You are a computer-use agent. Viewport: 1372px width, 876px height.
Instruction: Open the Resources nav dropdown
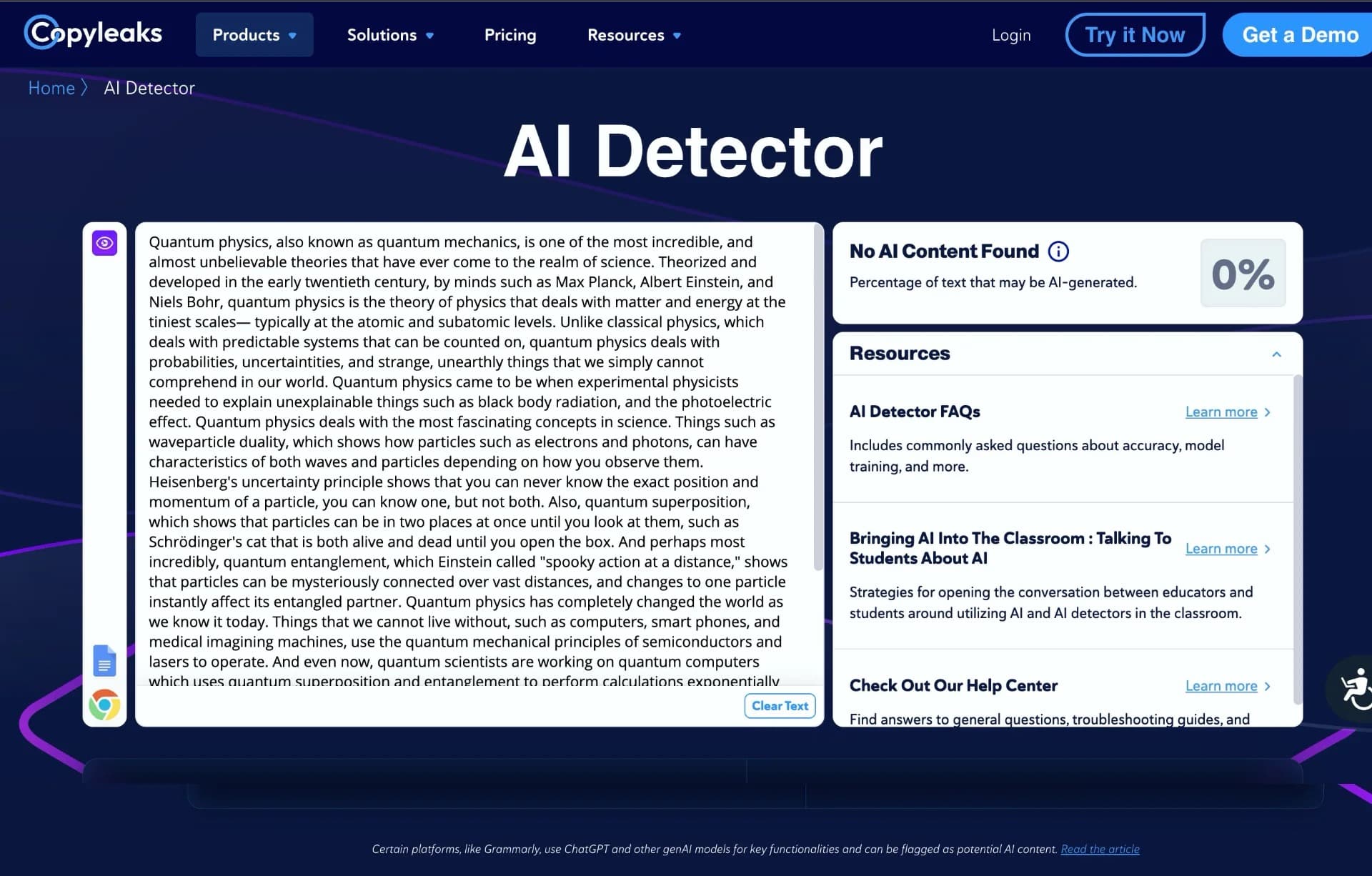click(634, 34)
